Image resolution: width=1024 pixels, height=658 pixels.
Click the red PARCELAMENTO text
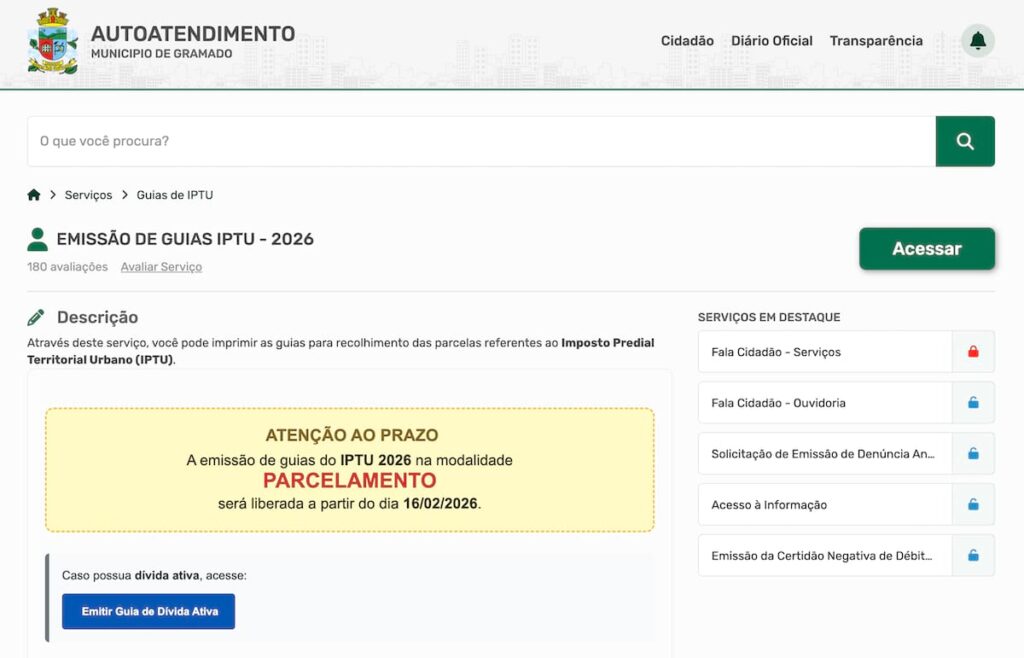[x=349, y=480]
